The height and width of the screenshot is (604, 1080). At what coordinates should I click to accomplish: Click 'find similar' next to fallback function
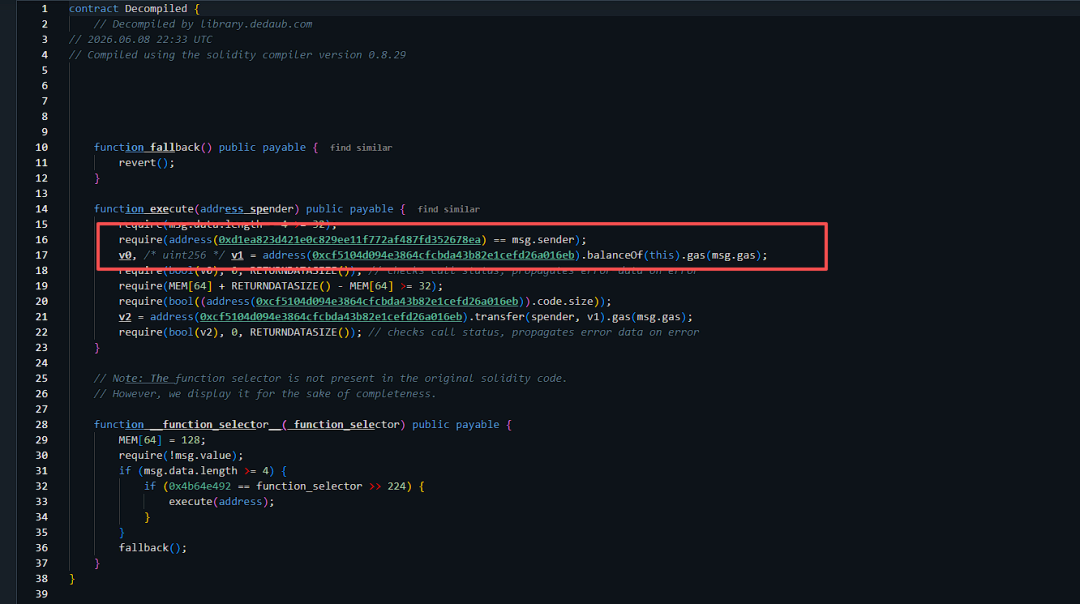(361, 147)
